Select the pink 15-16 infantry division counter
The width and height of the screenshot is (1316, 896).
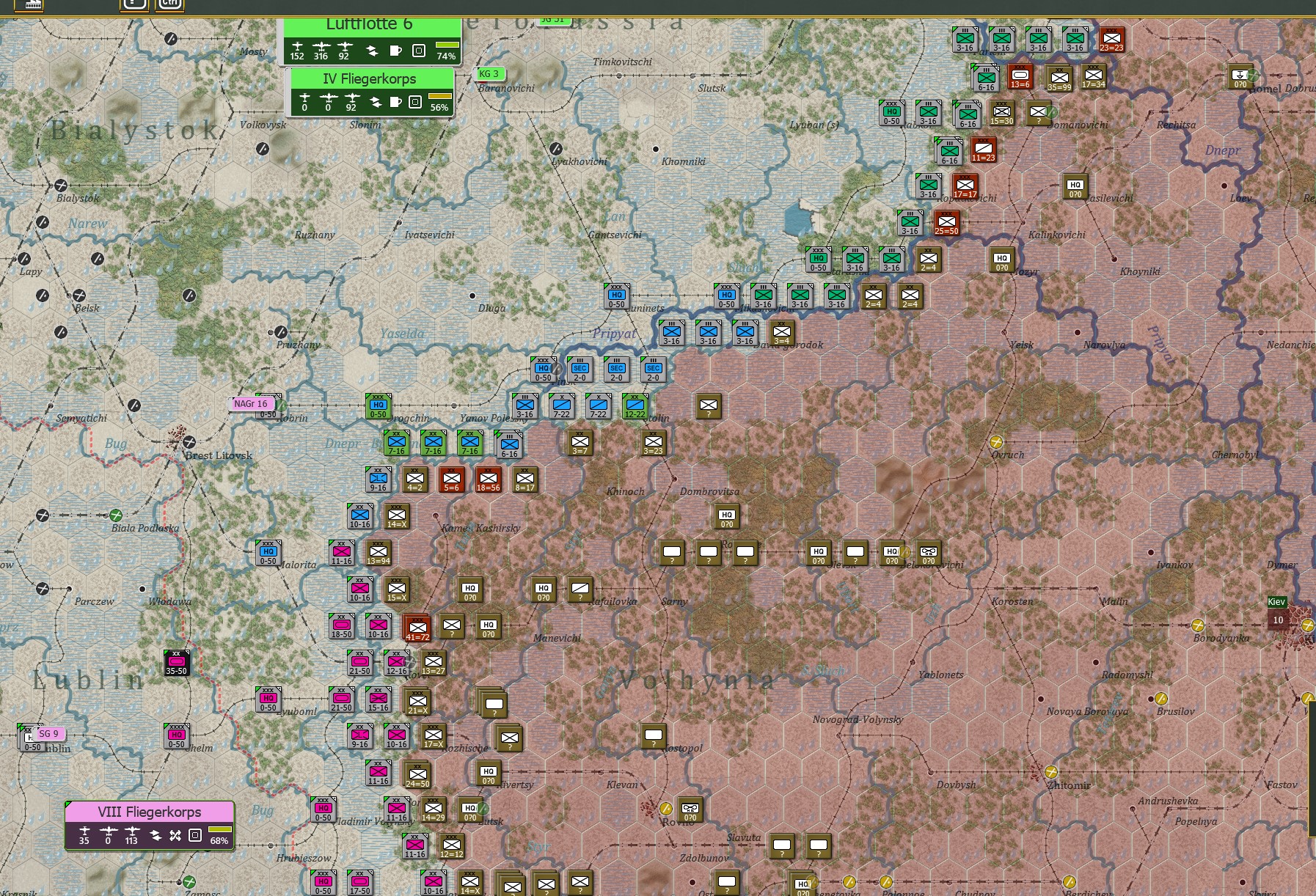click(378, 699)
